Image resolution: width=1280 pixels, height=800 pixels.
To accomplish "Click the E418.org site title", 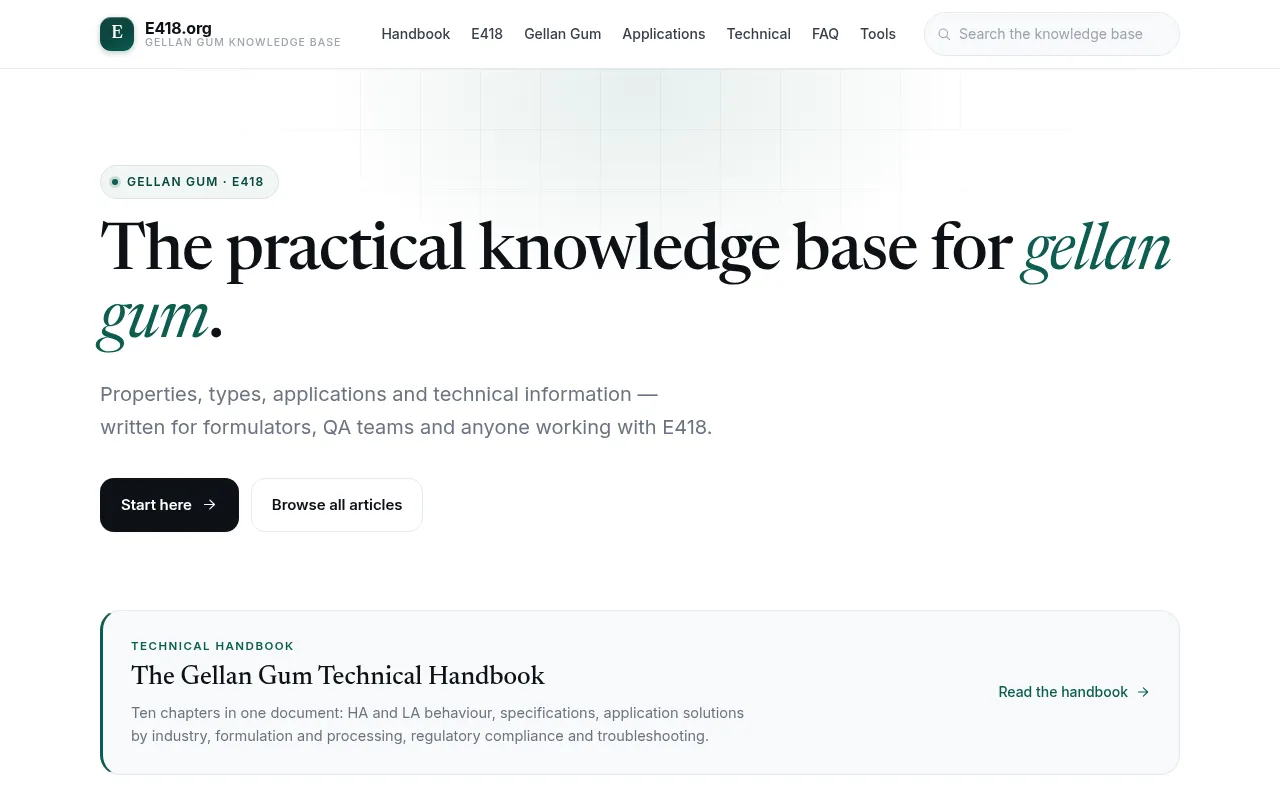I will point(178,28).
